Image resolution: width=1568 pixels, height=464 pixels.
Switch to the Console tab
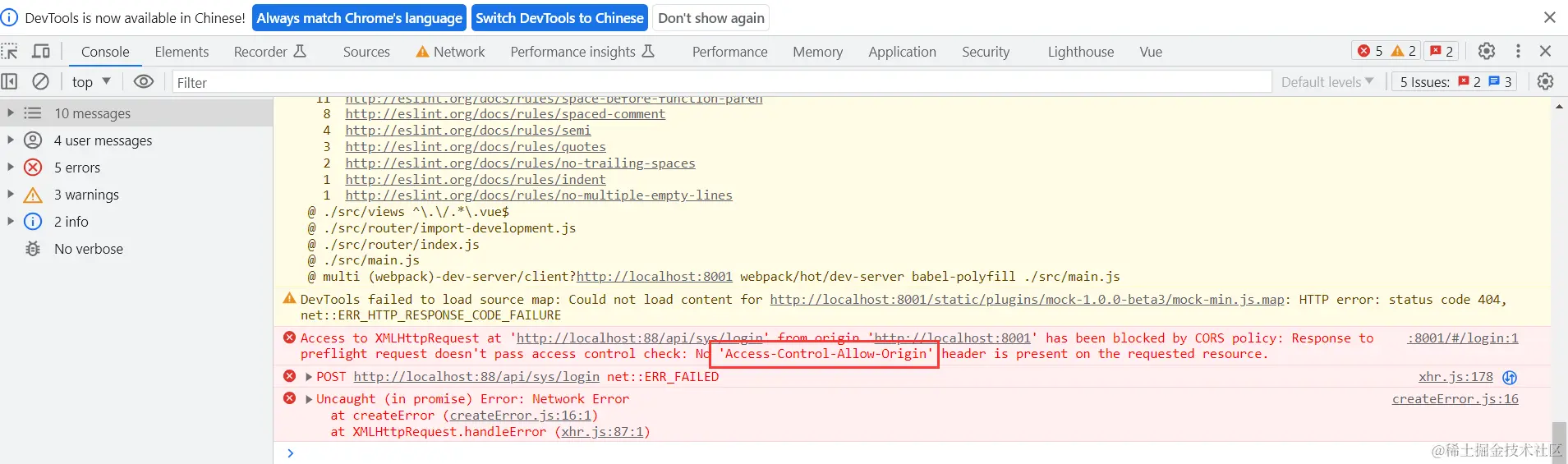coord(105,52)
